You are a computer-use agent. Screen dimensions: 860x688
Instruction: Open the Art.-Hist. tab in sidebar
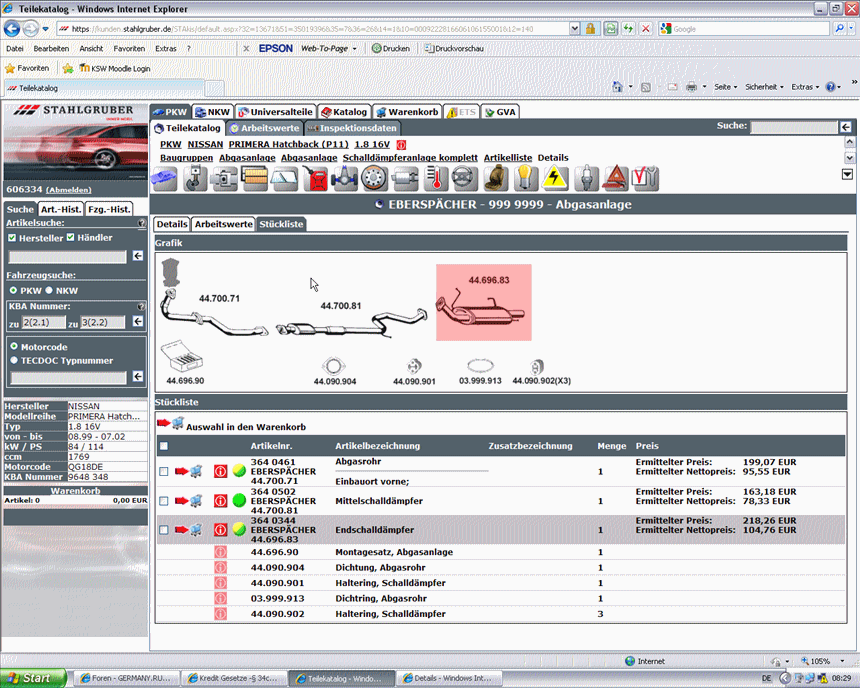coord(61,209)
